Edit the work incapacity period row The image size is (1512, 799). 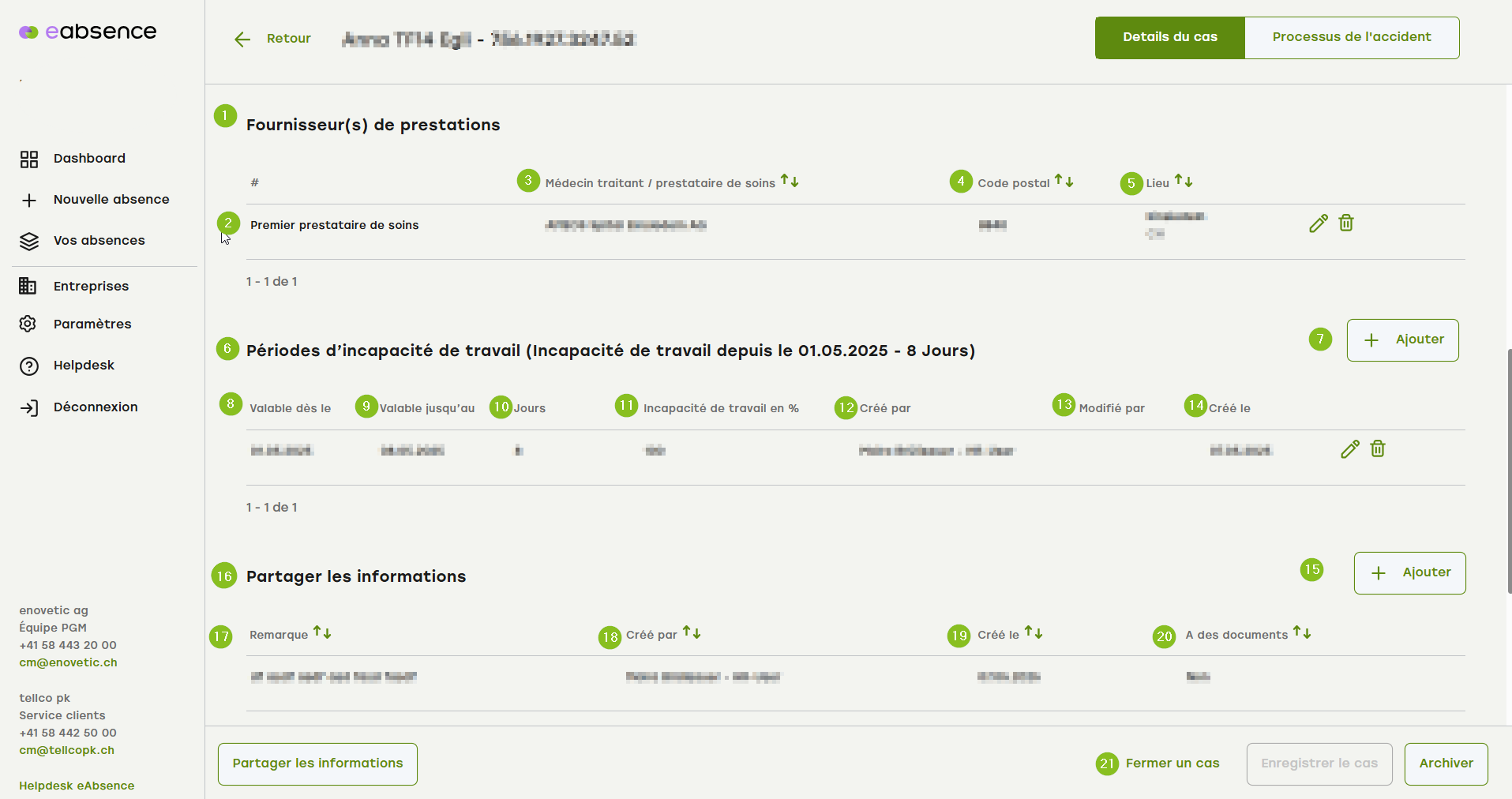(x=1349, y=449)
